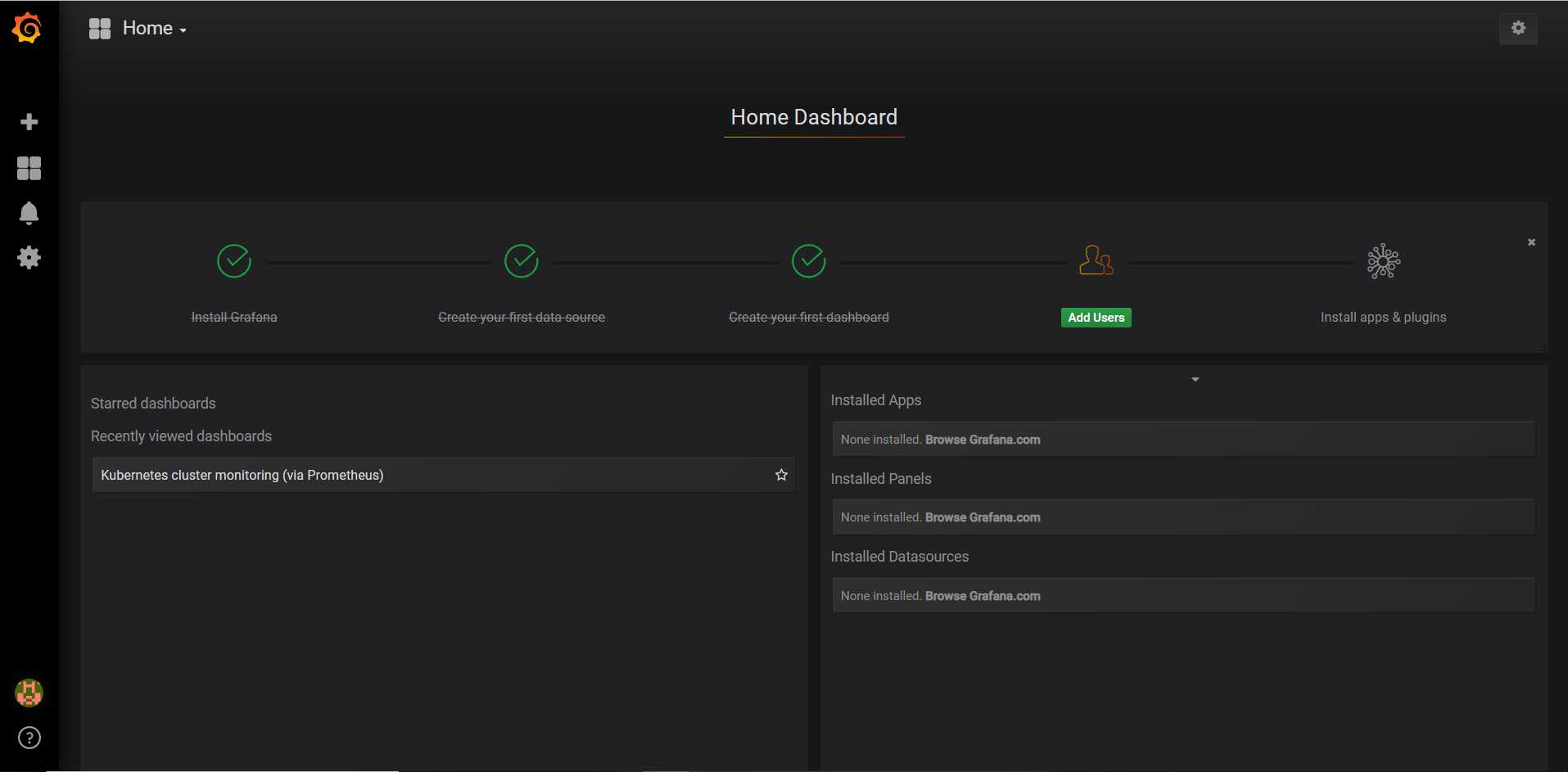Click the Install Grafana checkmark icon
This screenshot has width=1568, height=772.
234,261
